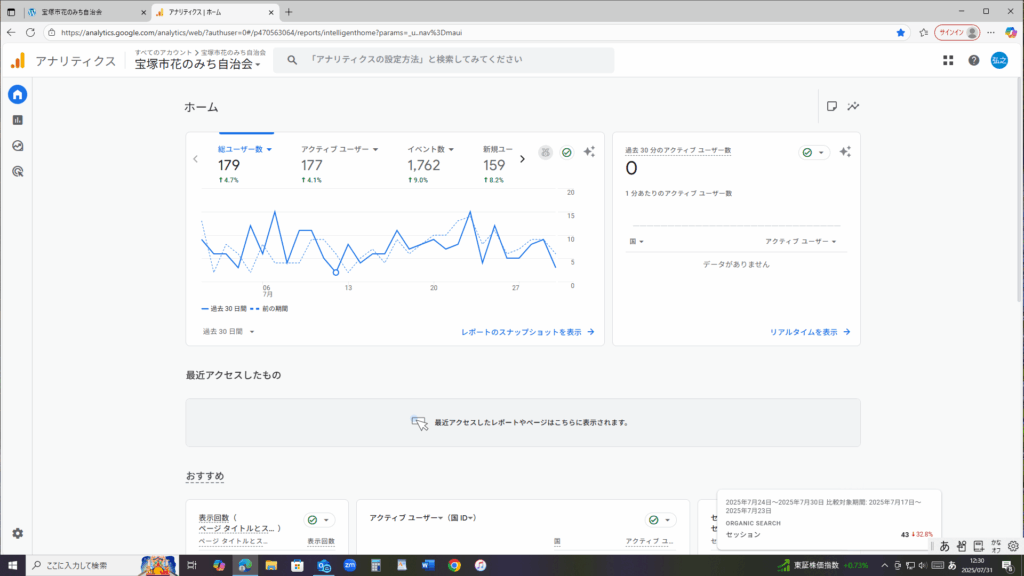Open realtime card アクティブ ユーザー column dropdown
The image size is (1024, 576).
point(801,242)
